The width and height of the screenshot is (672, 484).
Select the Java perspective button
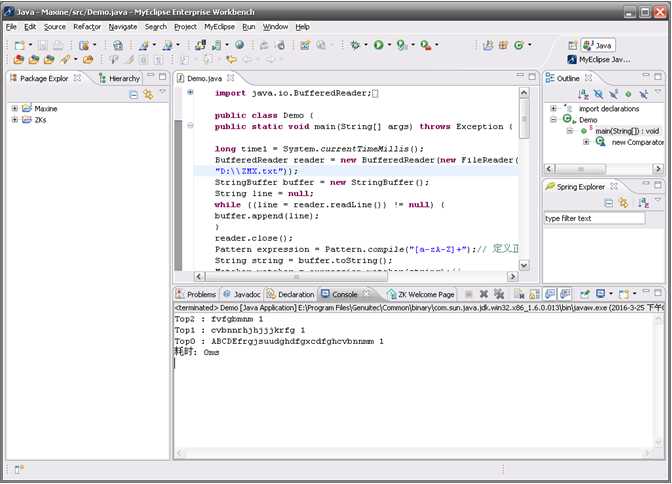598,45
